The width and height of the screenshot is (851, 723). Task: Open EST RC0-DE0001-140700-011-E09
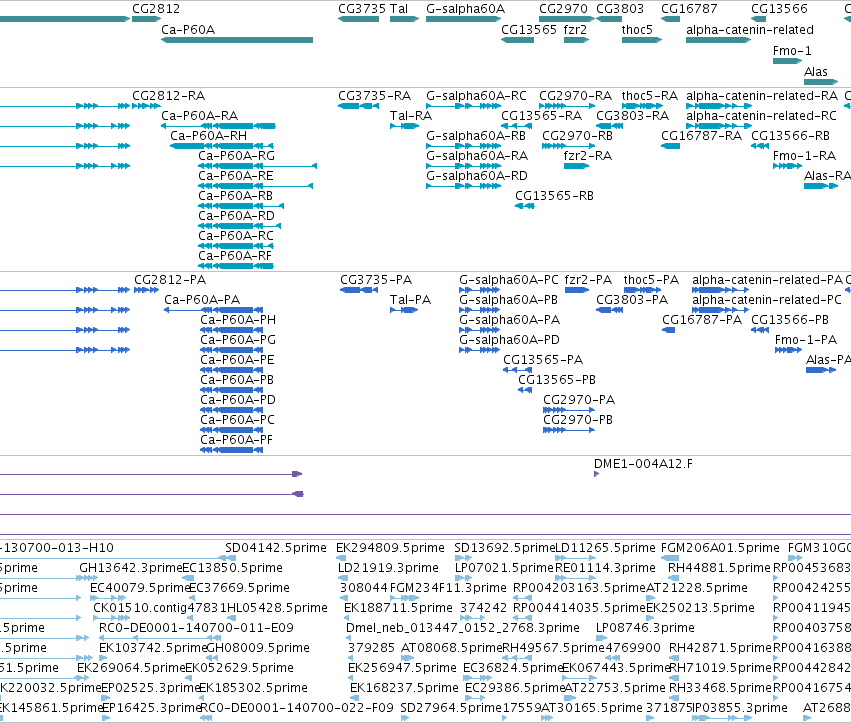point(196,628)
